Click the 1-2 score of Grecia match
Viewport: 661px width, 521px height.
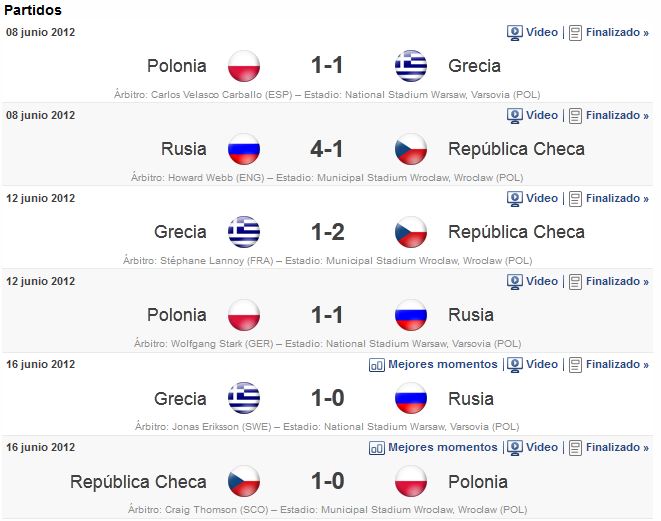coord(328,232)
